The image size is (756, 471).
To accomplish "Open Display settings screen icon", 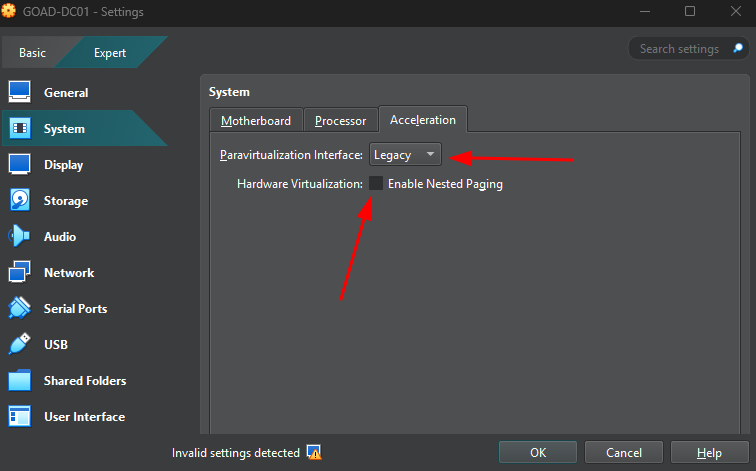I will [x=19, y=164].
